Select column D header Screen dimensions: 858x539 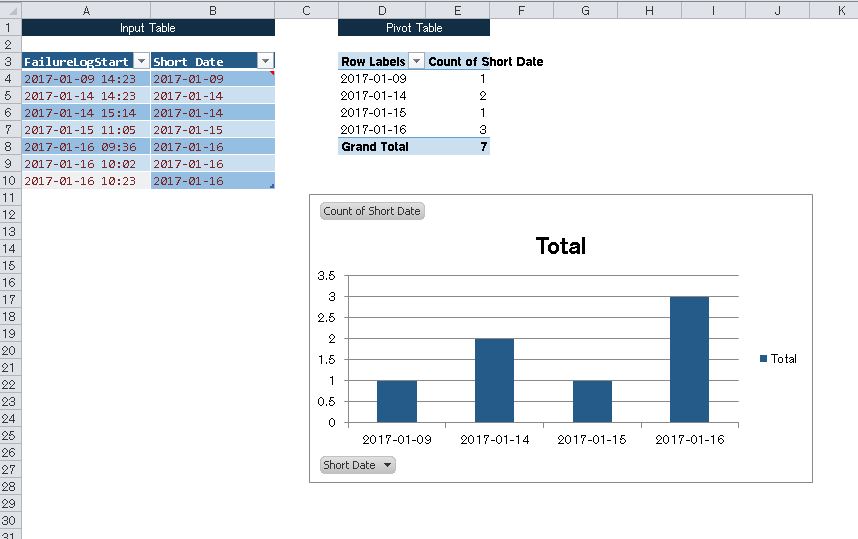click(x=382, y=10)
